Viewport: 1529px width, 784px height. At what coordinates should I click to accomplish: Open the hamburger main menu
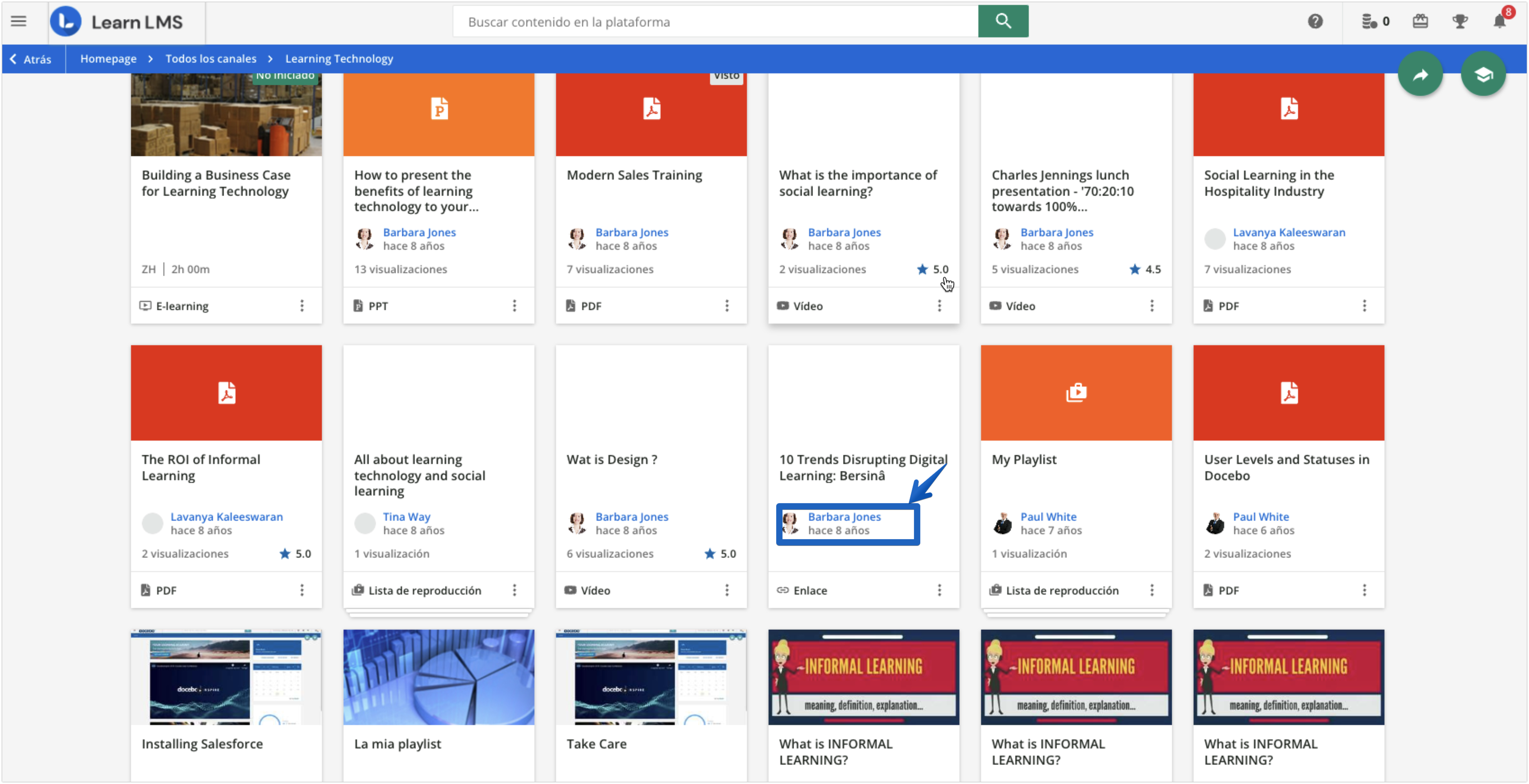(x=18, y=21)
